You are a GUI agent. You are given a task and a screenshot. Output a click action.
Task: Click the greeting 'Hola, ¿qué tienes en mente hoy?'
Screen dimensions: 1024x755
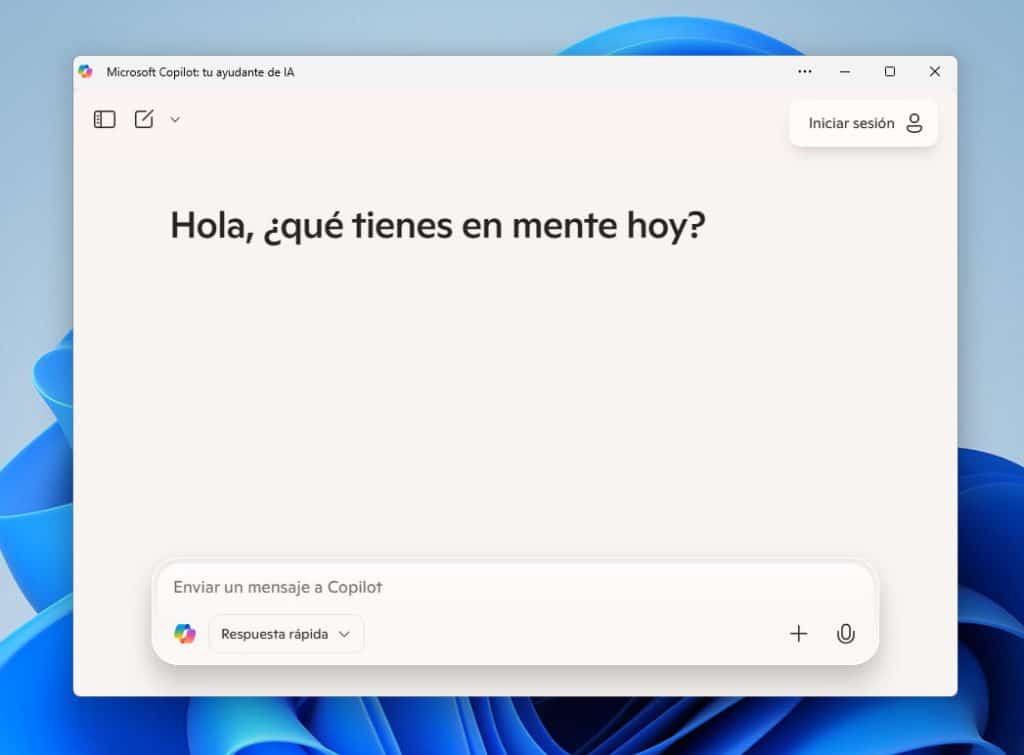[438, 226]
